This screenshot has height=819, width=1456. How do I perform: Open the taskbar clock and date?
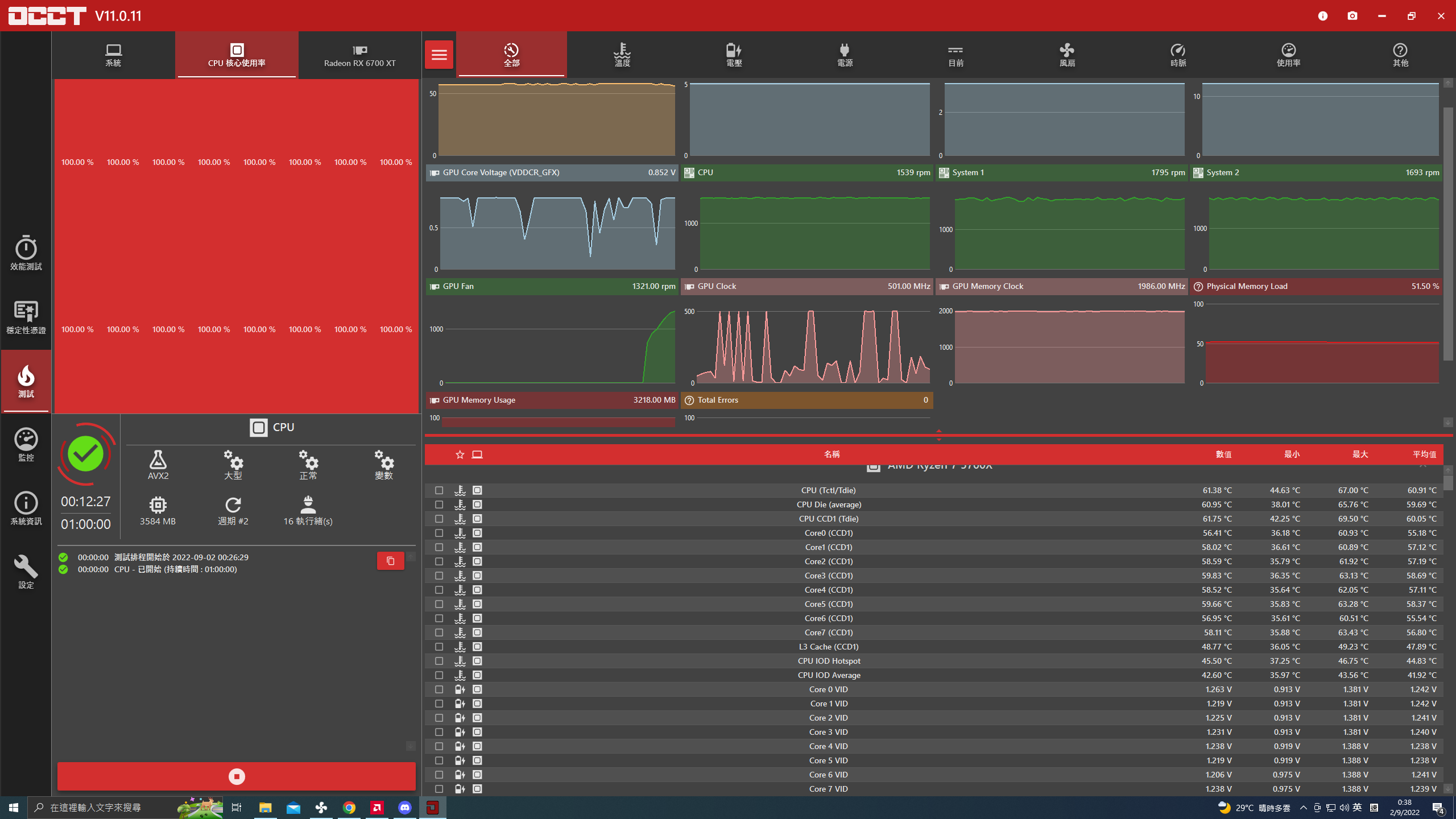pos(1405,808)
